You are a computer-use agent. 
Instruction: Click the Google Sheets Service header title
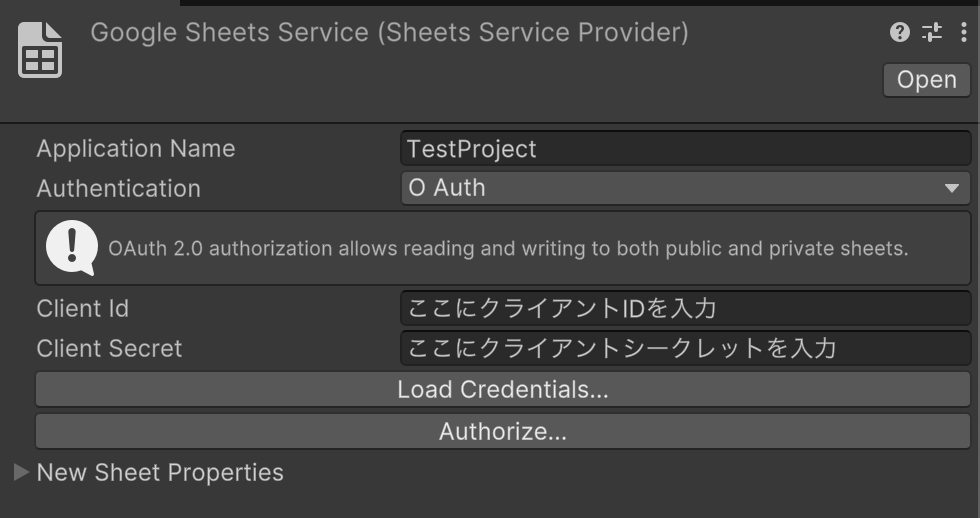(389, 32)
